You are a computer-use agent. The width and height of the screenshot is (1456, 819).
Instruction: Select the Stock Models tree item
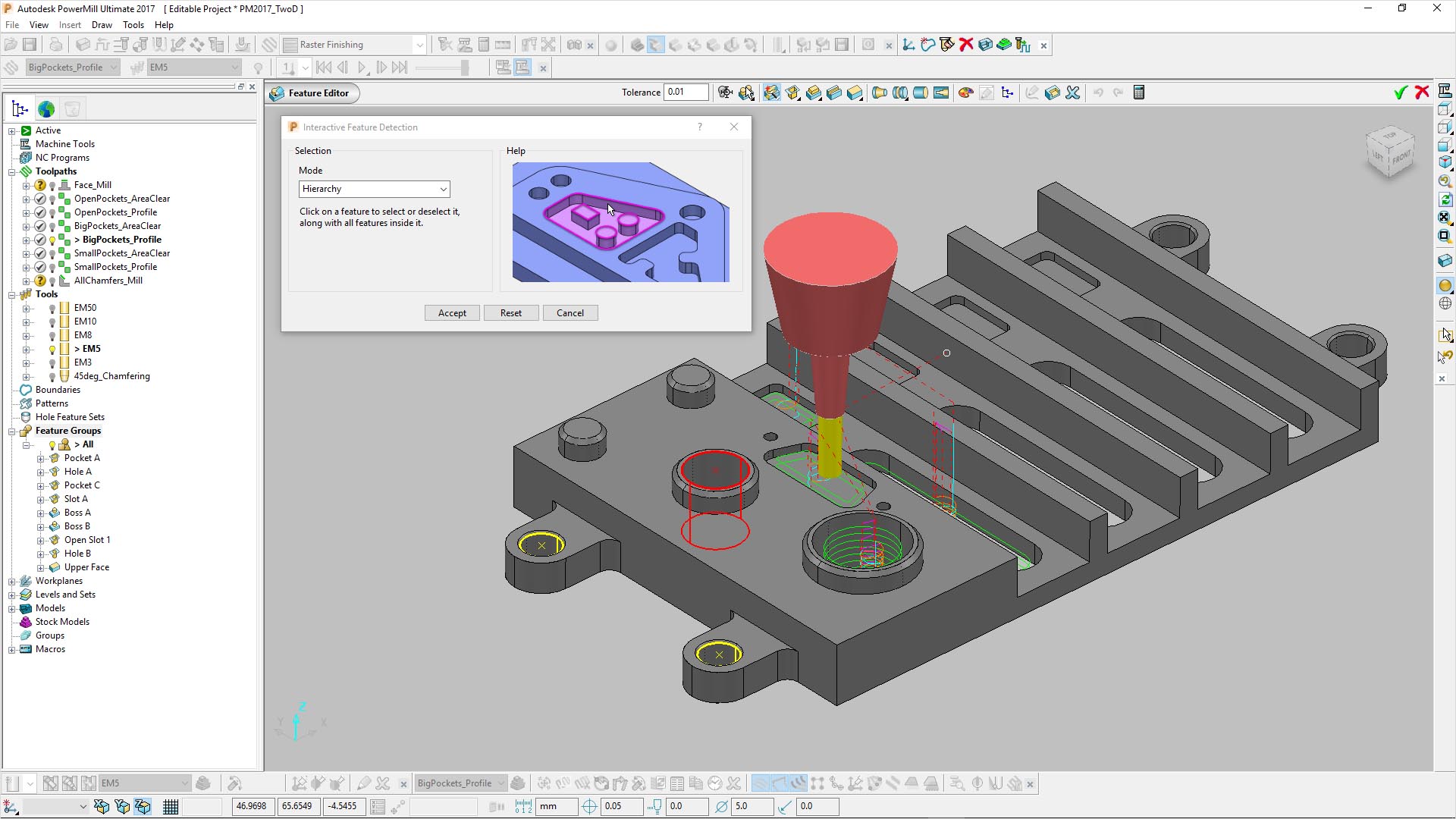[x=62, y=623]
